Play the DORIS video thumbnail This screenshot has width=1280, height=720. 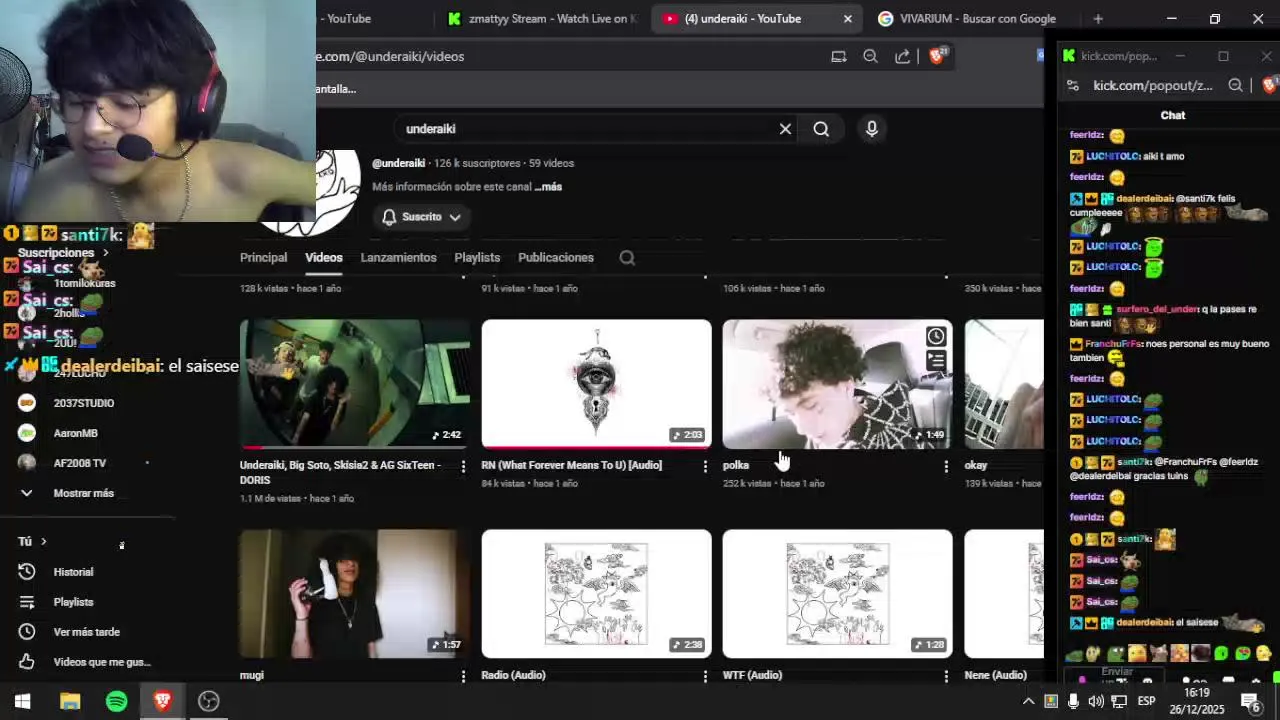point(355,384)
